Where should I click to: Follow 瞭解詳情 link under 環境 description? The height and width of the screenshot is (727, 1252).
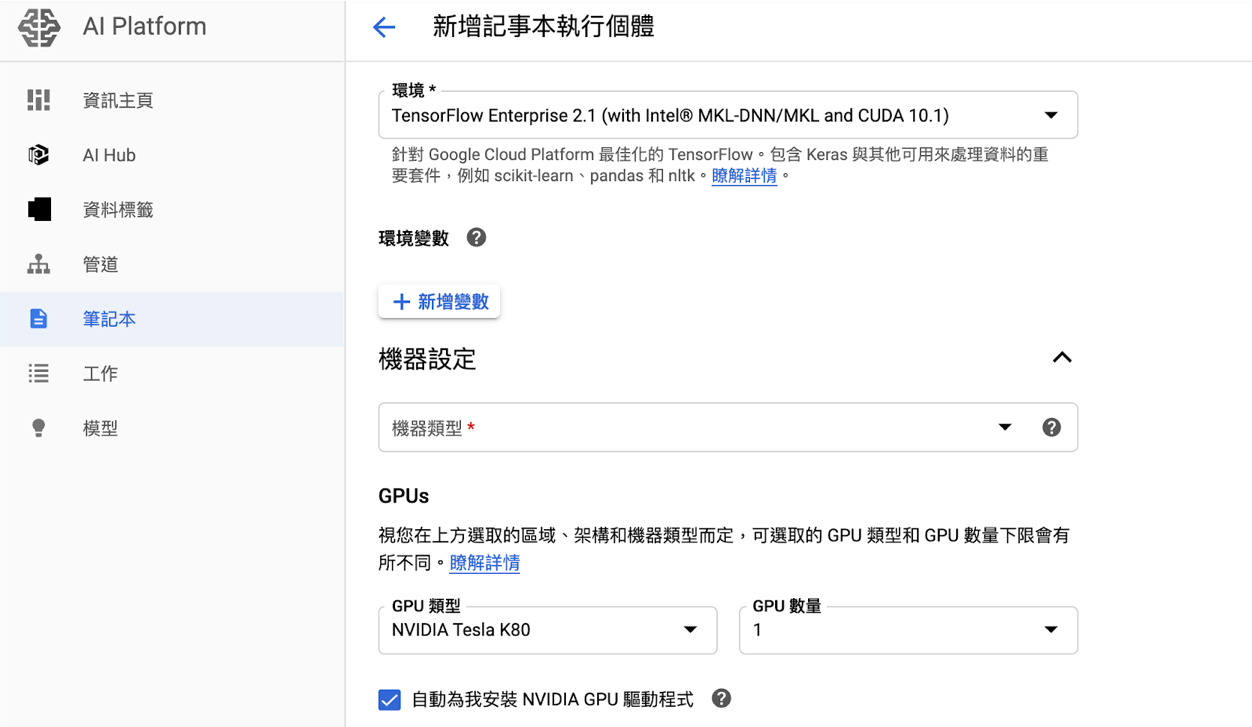[x=744, y=176]
